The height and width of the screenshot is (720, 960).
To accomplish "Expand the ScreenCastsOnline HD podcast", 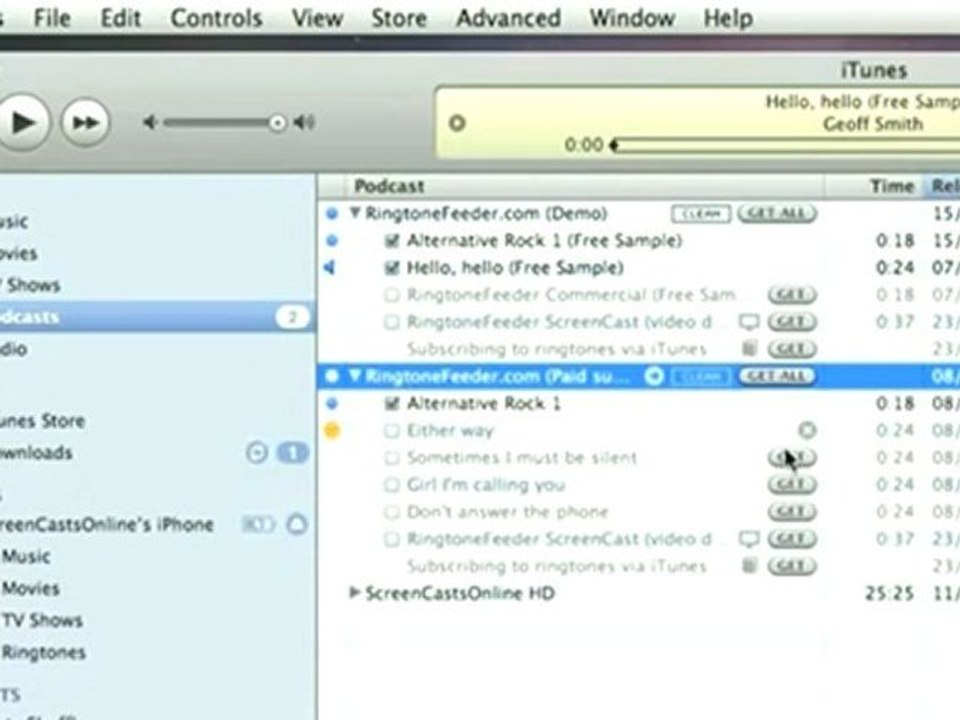I will pyautogui.click(x=354, y=592).
